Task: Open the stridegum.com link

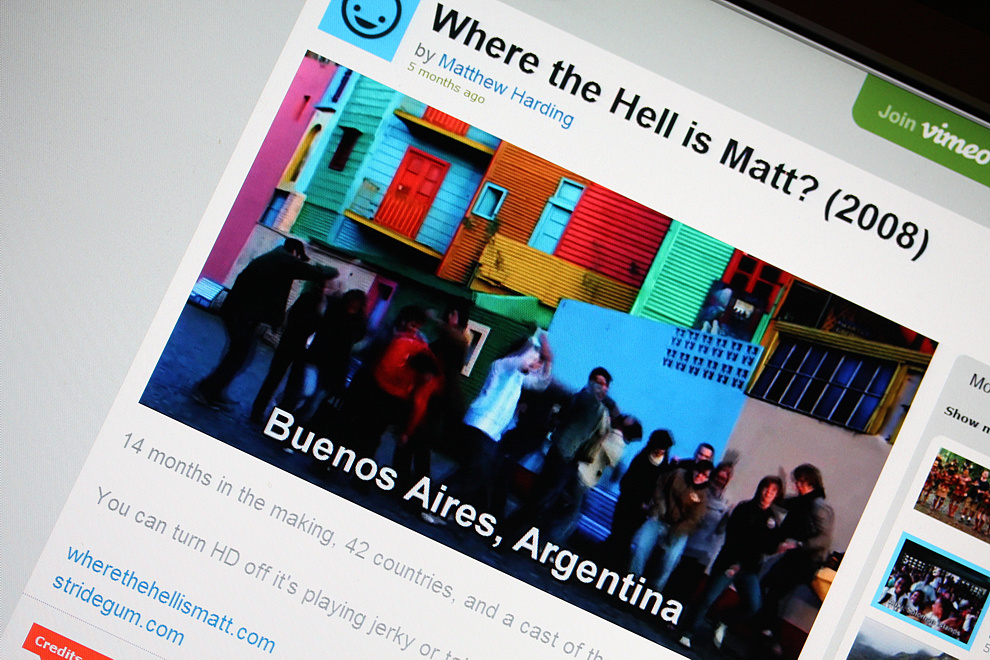Action: (x=118, y=609)
